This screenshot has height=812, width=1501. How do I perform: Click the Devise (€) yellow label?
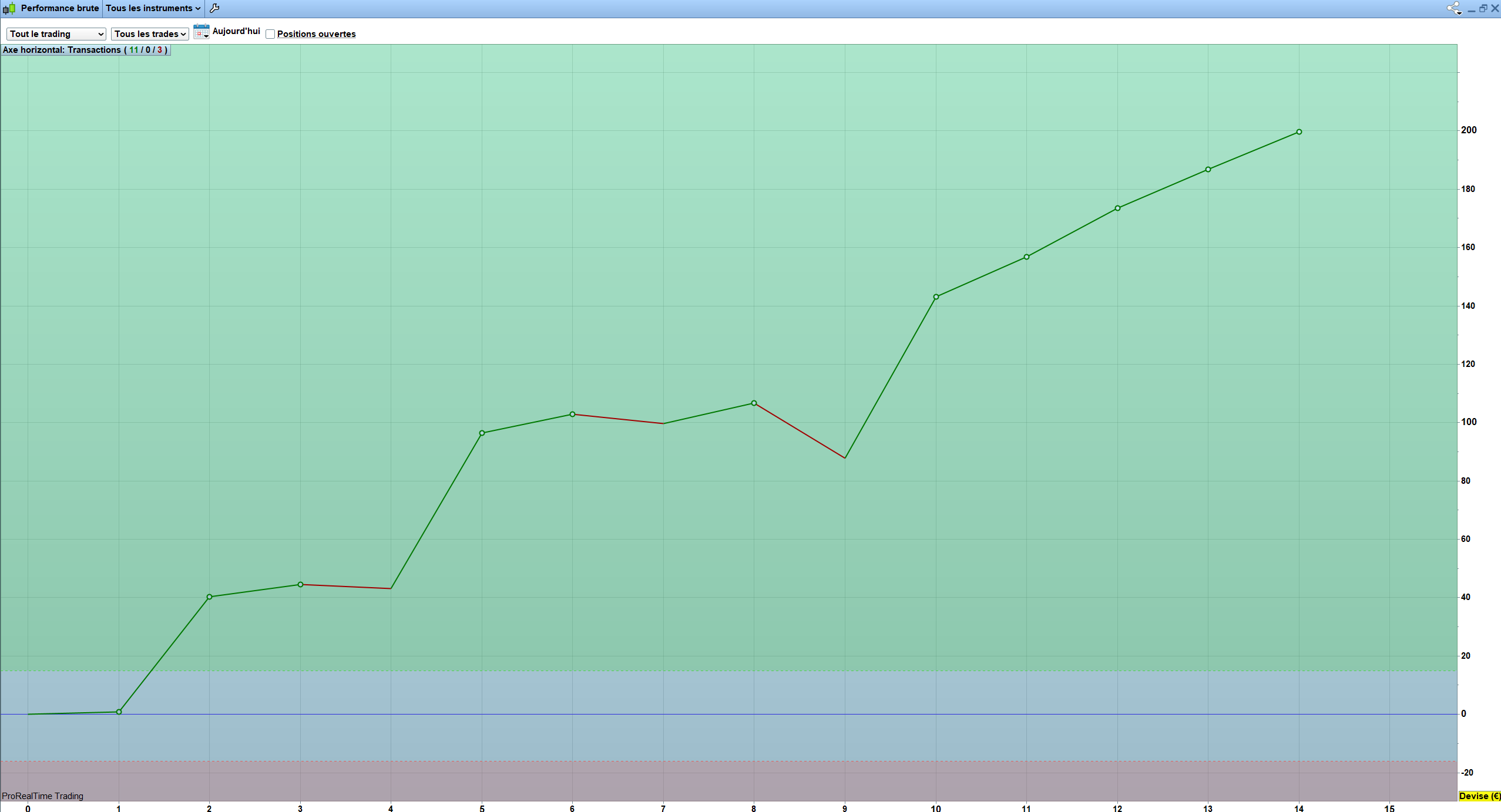pyautogui.click(x=1479, y=796)
